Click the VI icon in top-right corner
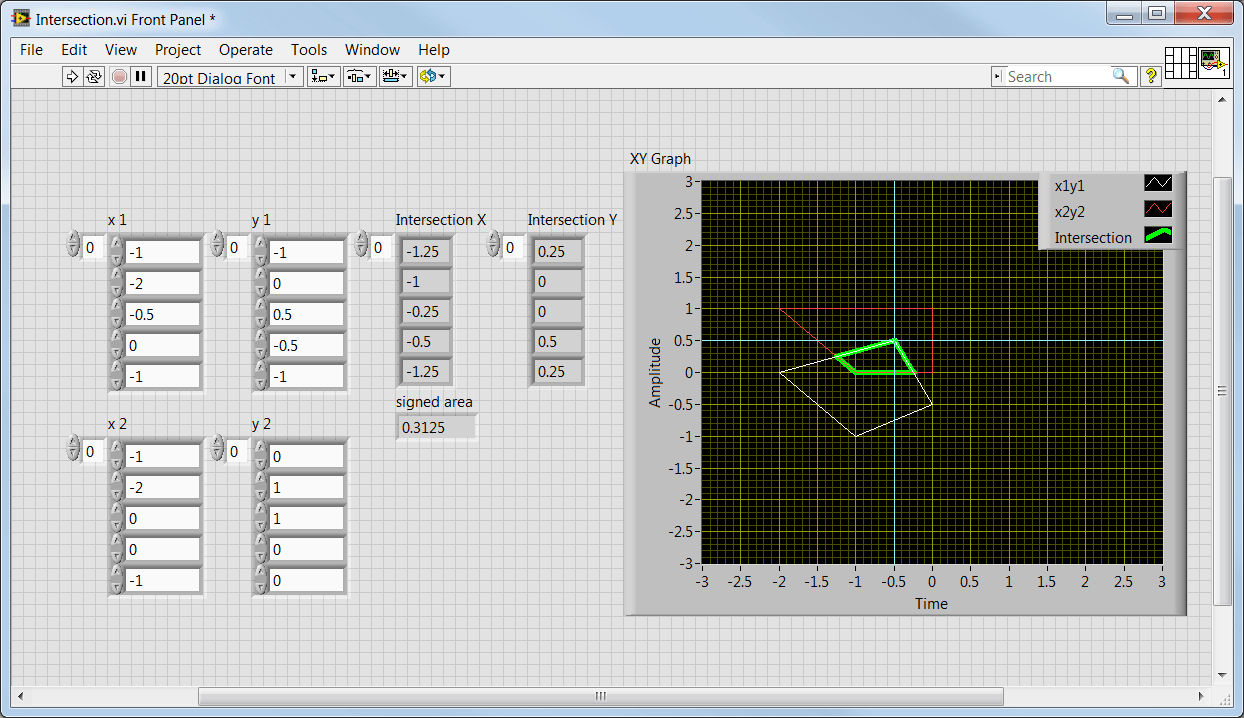This screenshot has height=718, width=1244. (x=1213, y=62)
